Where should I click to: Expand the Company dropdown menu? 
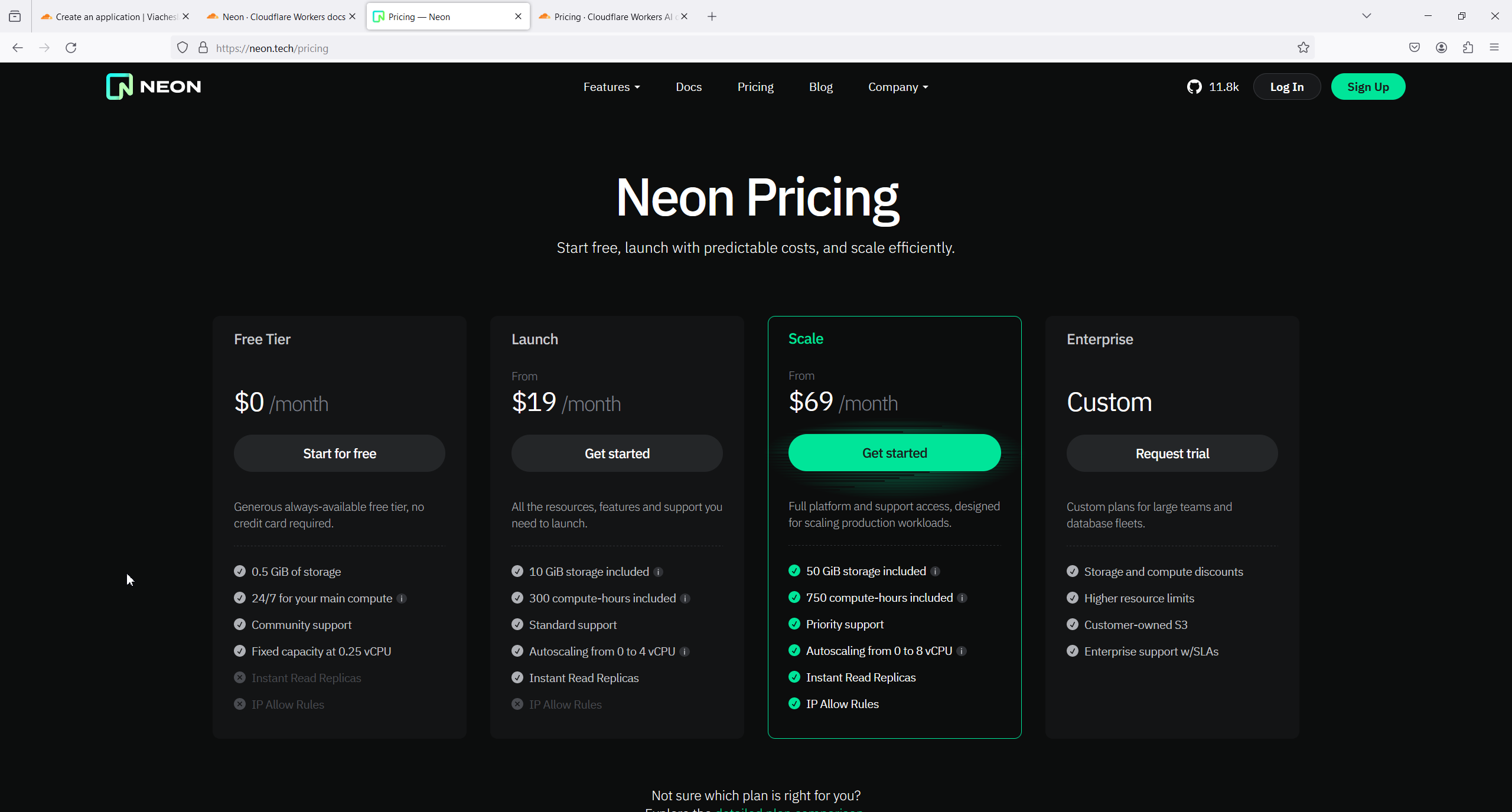point(898,87)
